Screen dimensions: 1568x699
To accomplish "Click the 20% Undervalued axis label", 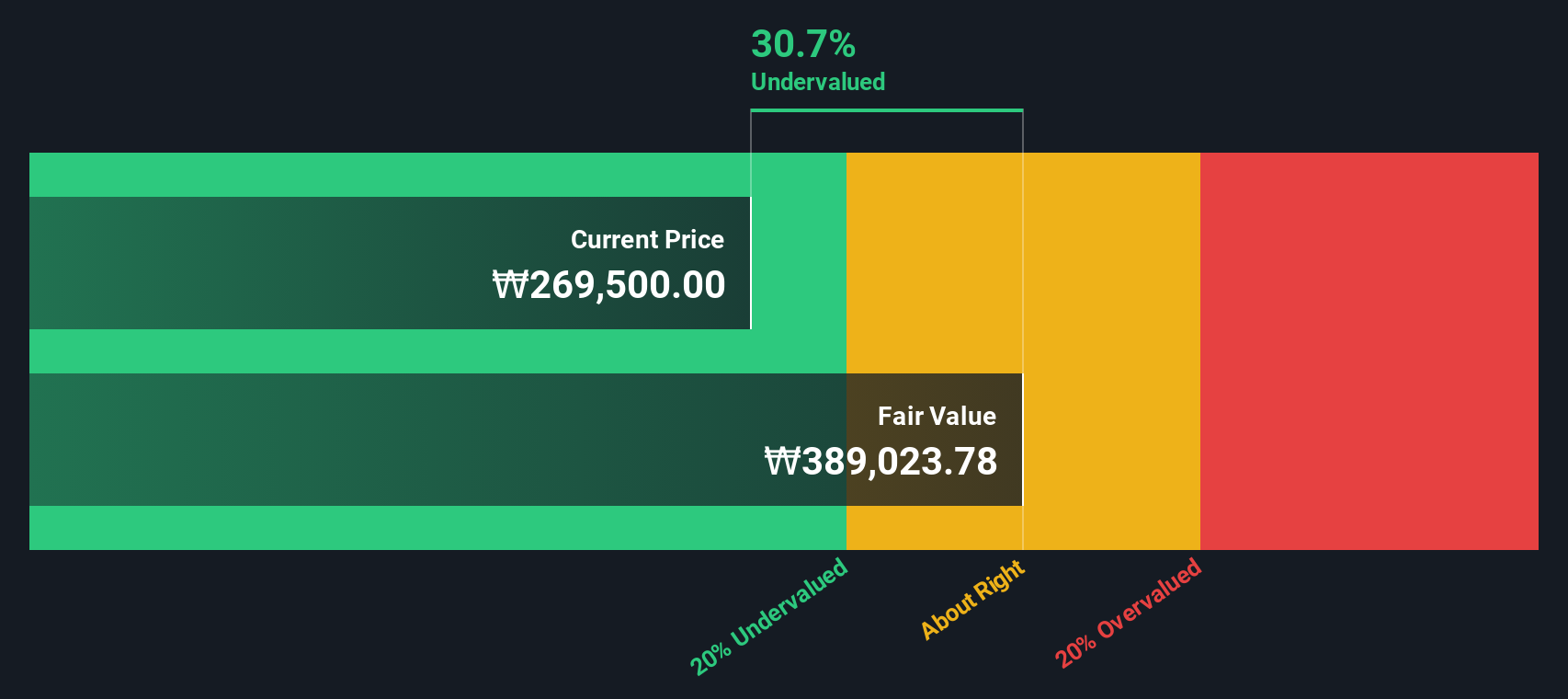I will (x=768, y=616).
